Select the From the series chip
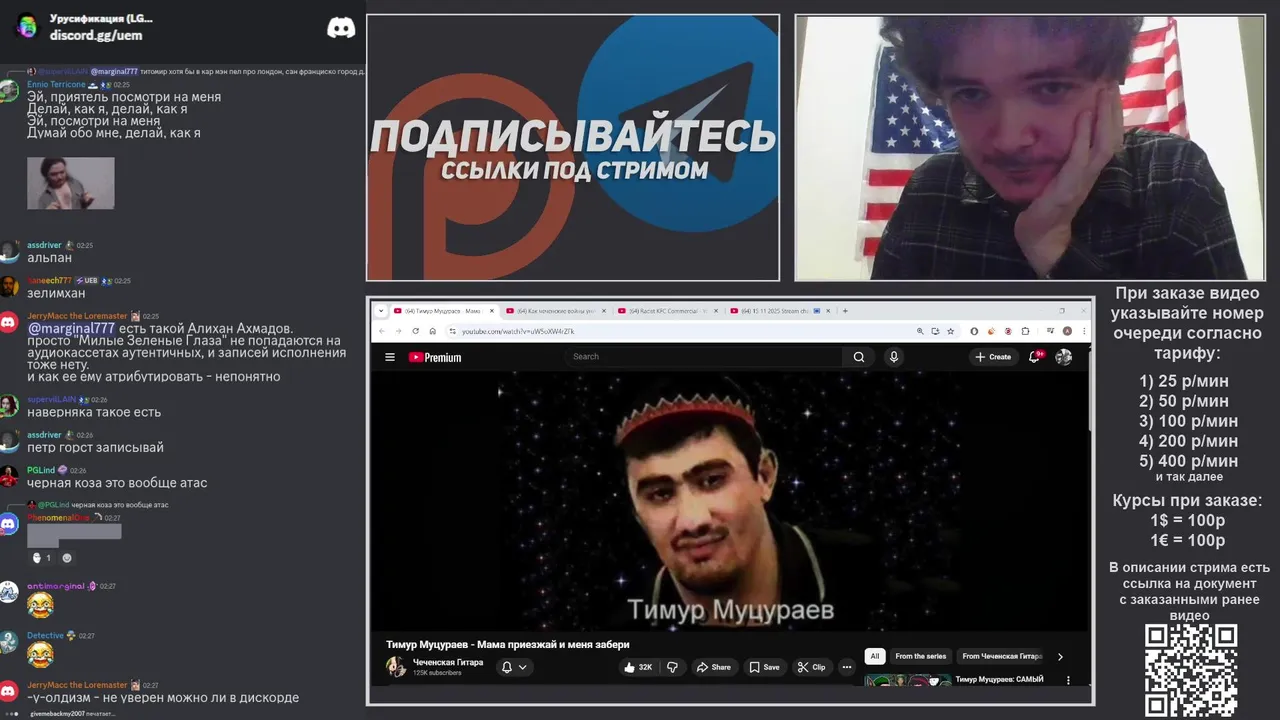The height and width of the screenshot is (720, 1280). click(921, 657)
